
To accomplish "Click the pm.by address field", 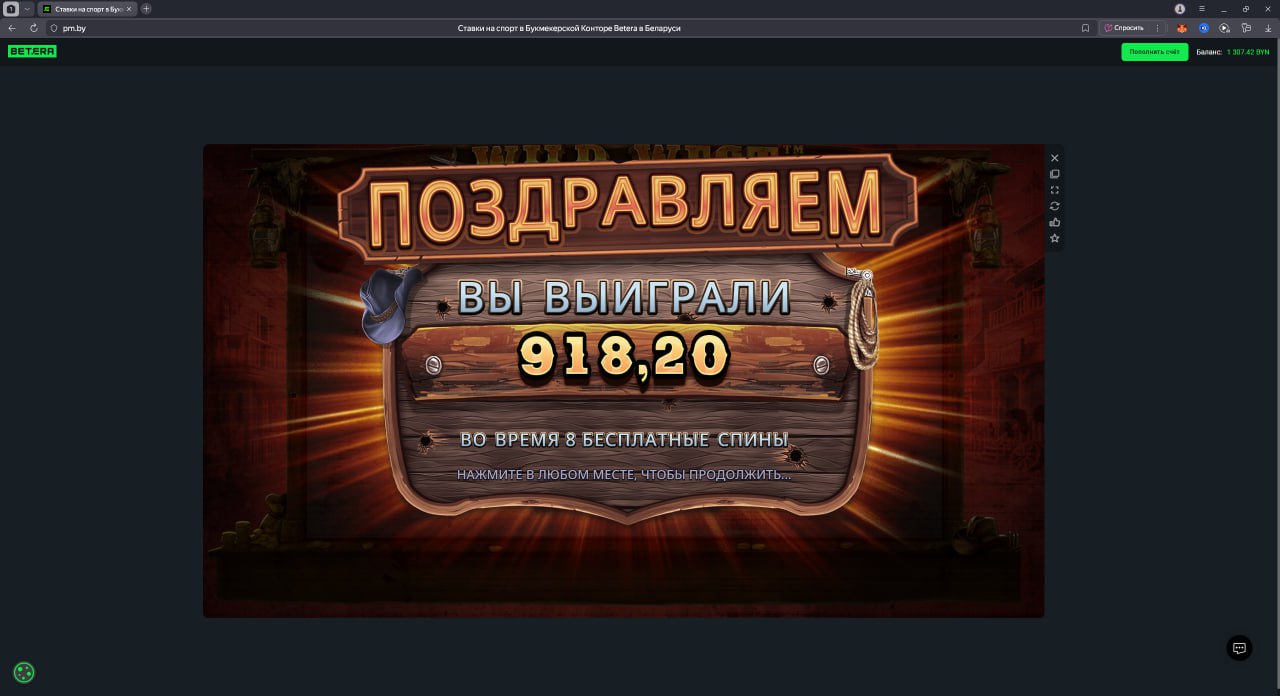I will (x=75, y=28).
